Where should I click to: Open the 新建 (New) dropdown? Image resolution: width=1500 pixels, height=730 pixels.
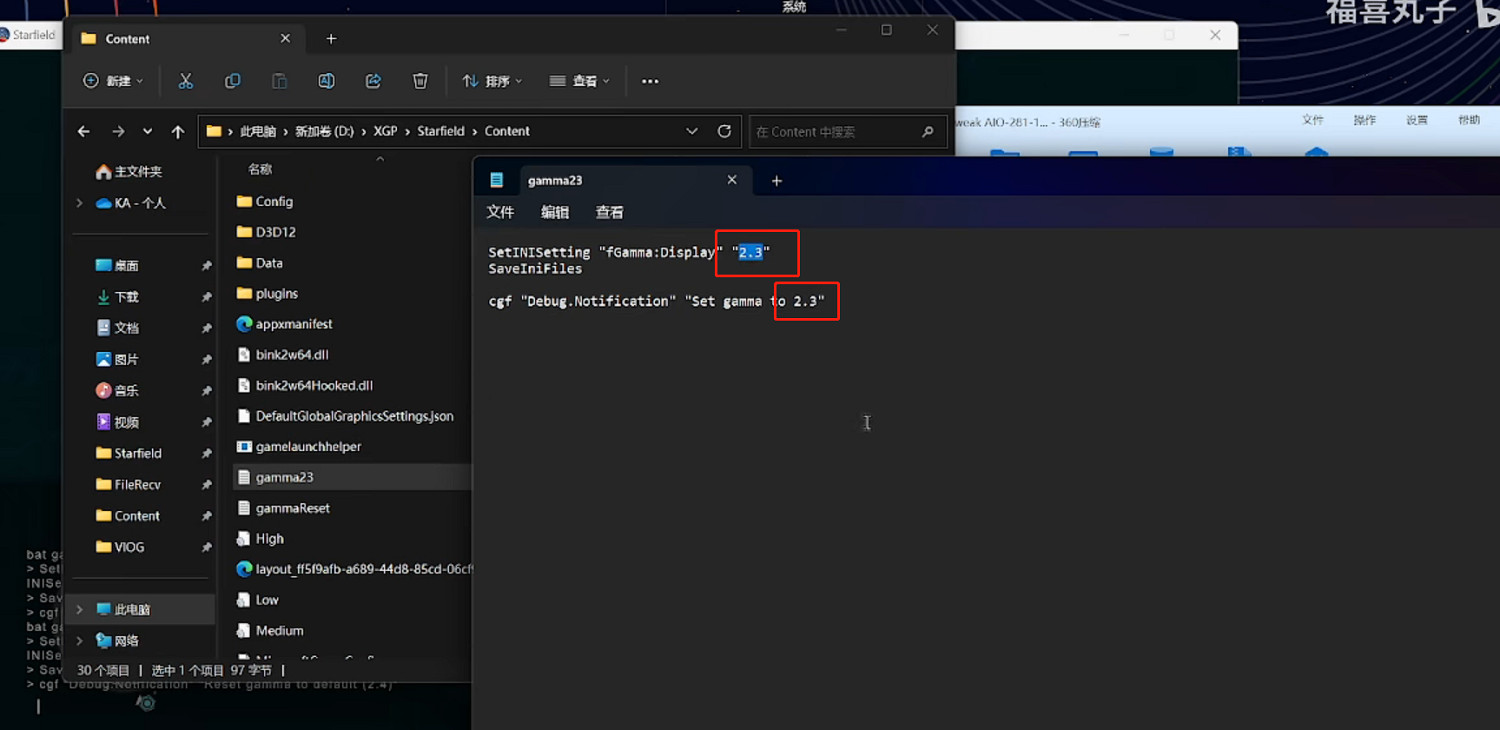pos(112,81)
